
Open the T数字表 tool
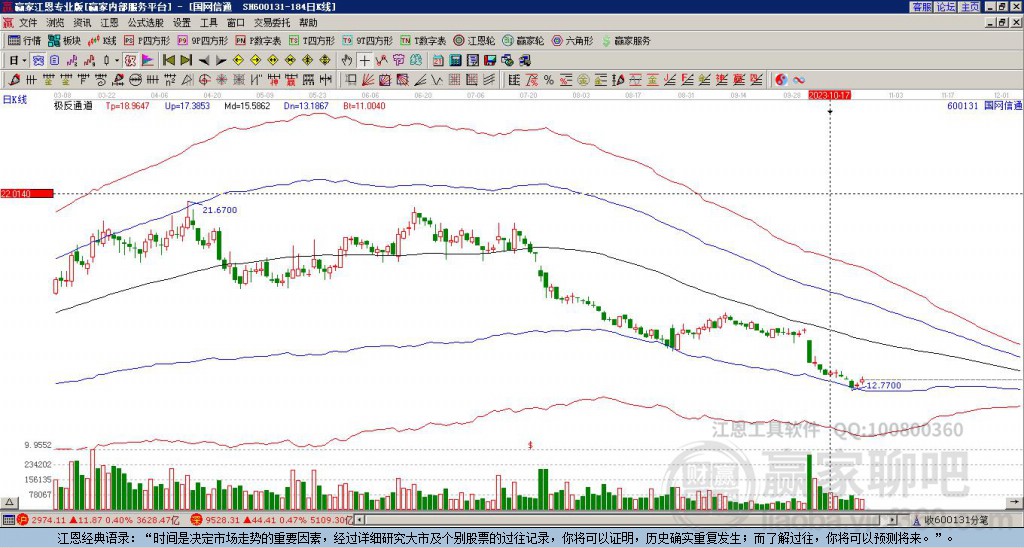coord(423,40)
